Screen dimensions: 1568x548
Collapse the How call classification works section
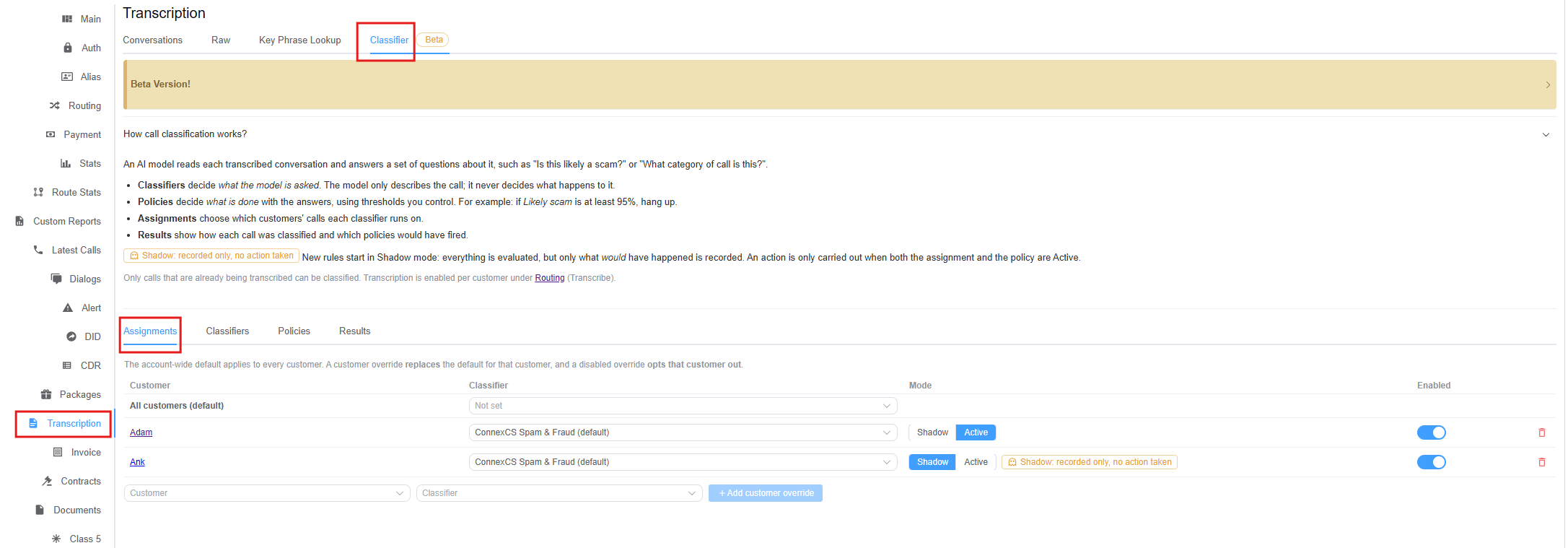click(x=1546, y=134)
